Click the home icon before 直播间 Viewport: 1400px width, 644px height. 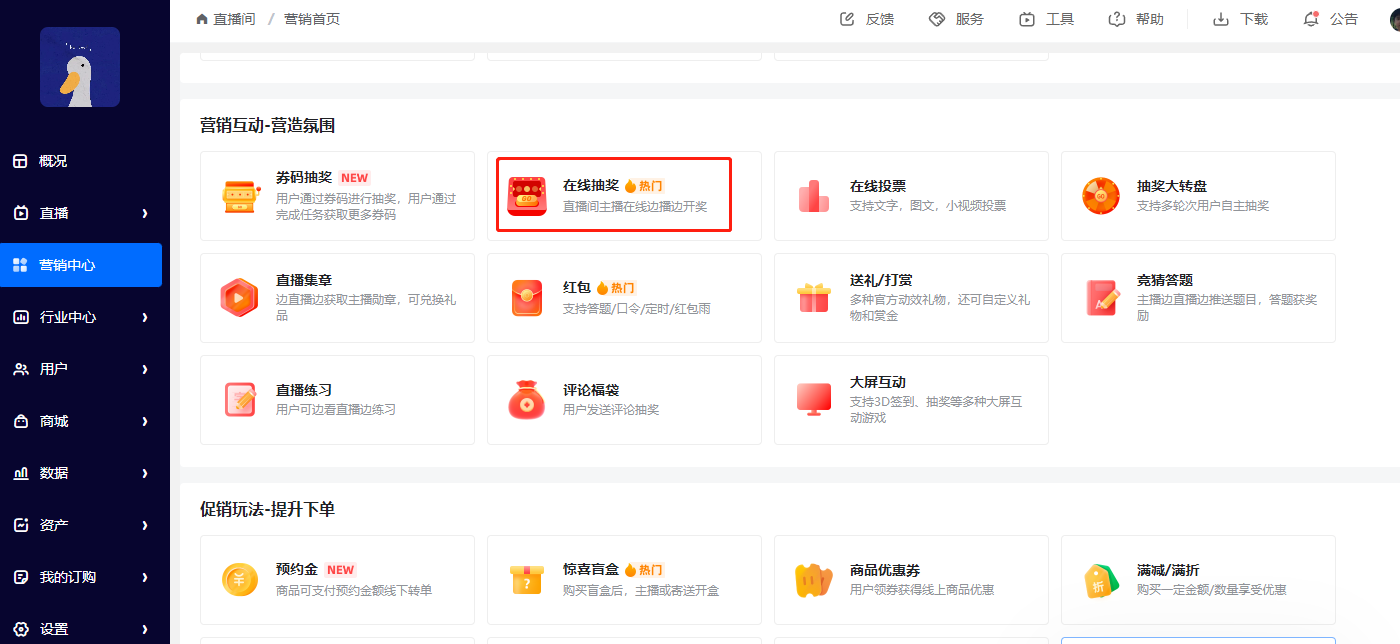pos(202,19)
